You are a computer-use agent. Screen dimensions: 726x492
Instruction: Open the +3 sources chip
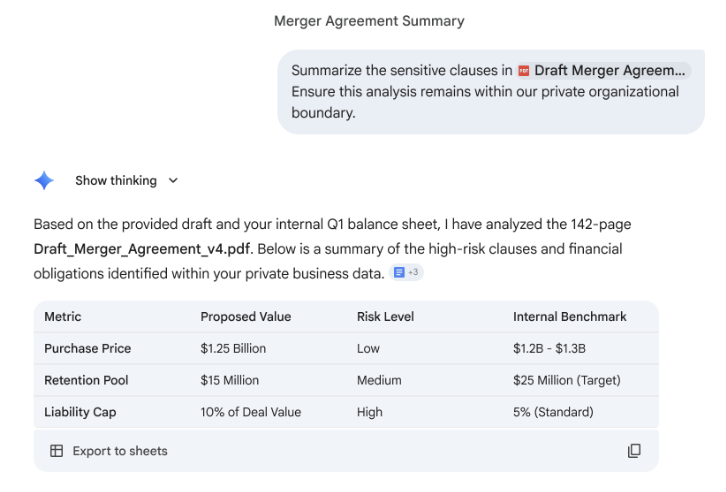(x=407, y=273)
